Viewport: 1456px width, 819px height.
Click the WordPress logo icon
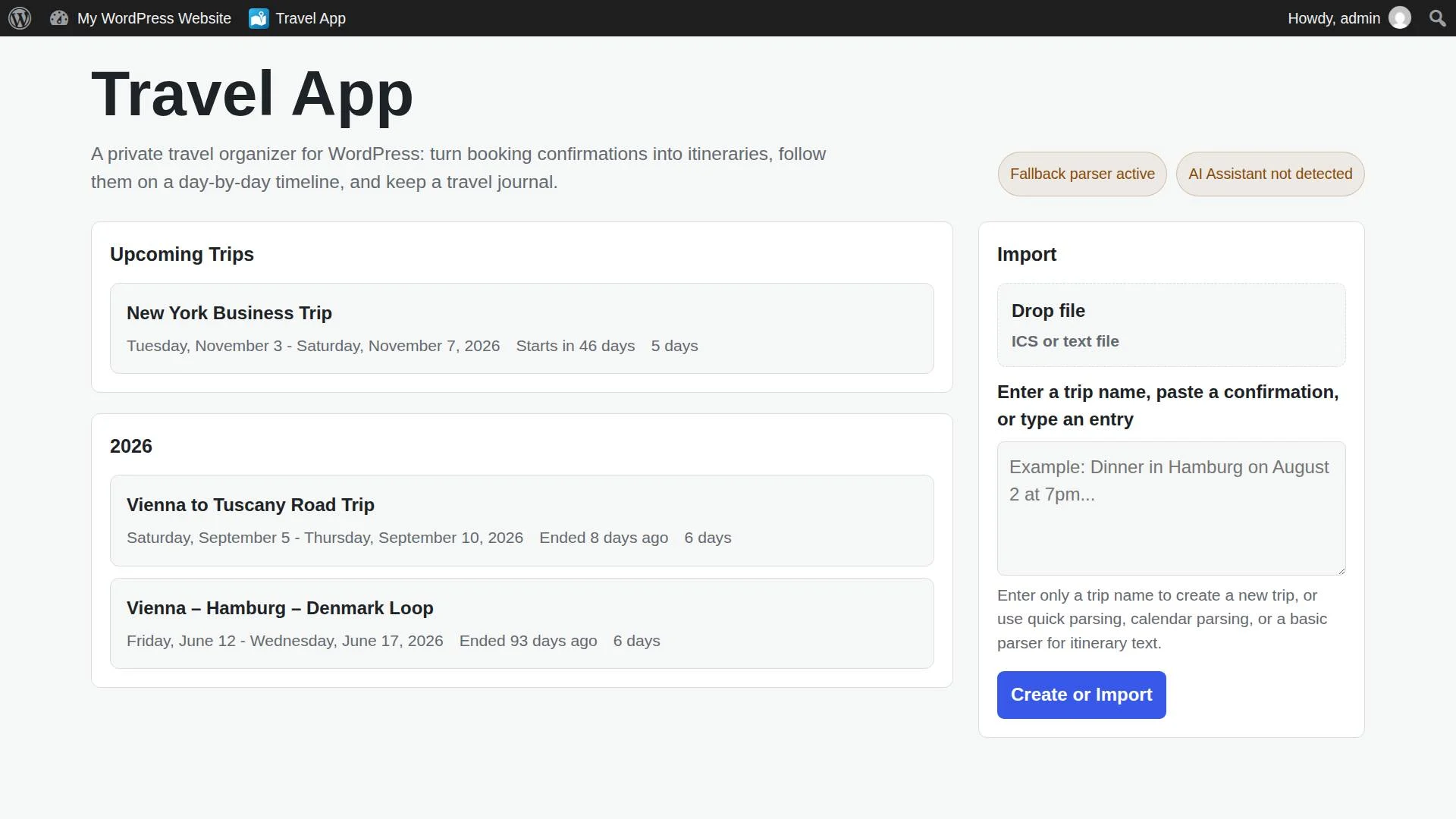point(20,18)
